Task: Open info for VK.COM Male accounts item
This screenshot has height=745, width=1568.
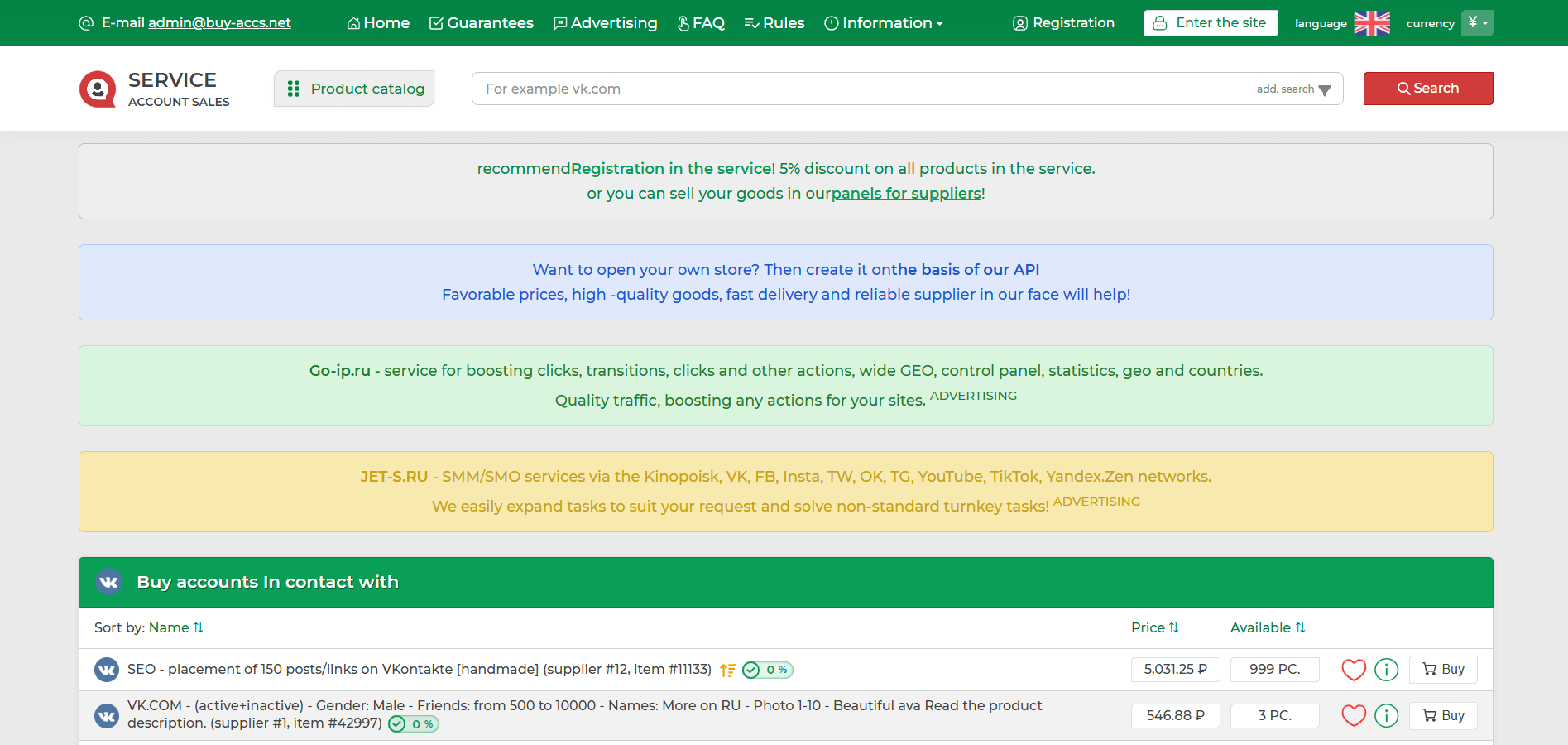Action: tap(1386, 715)
